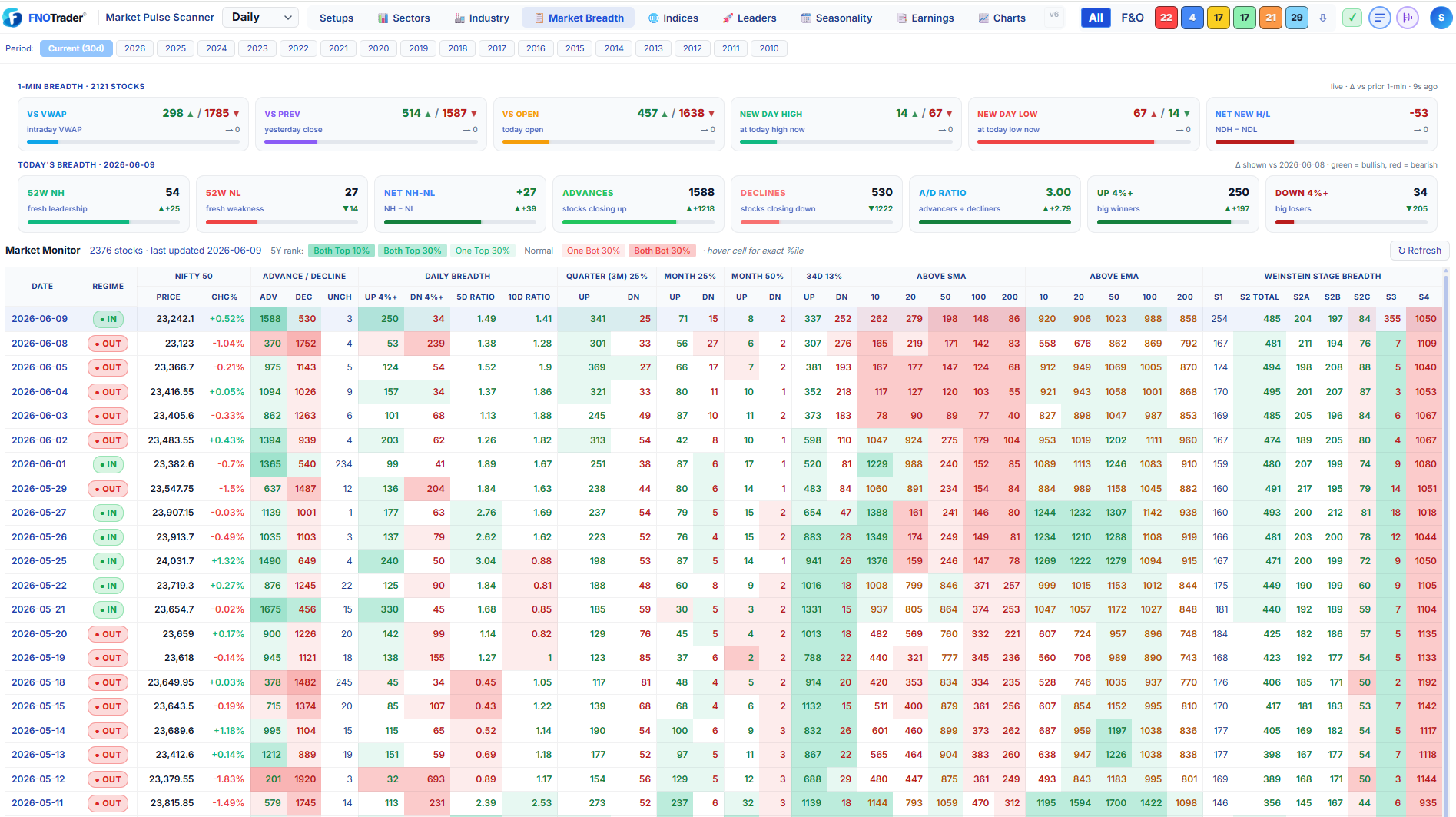The width and height of the screenshot is (1456, 817).
Task: Click the REGIME column header
Action: pyautogui.click(x=108, y=286)
